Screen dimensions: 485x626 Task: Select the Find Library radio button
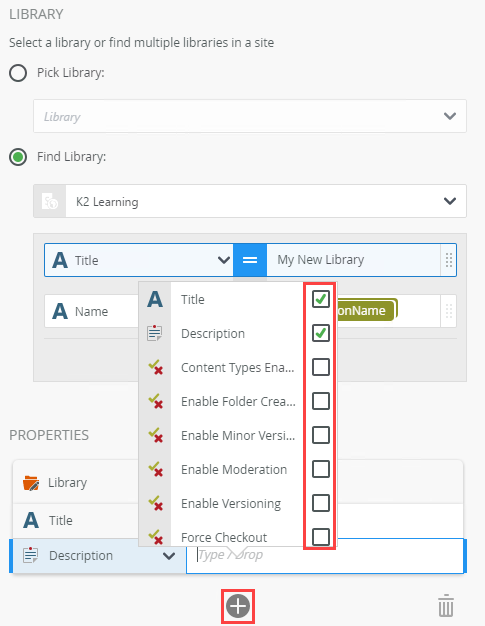coord(18,157)
